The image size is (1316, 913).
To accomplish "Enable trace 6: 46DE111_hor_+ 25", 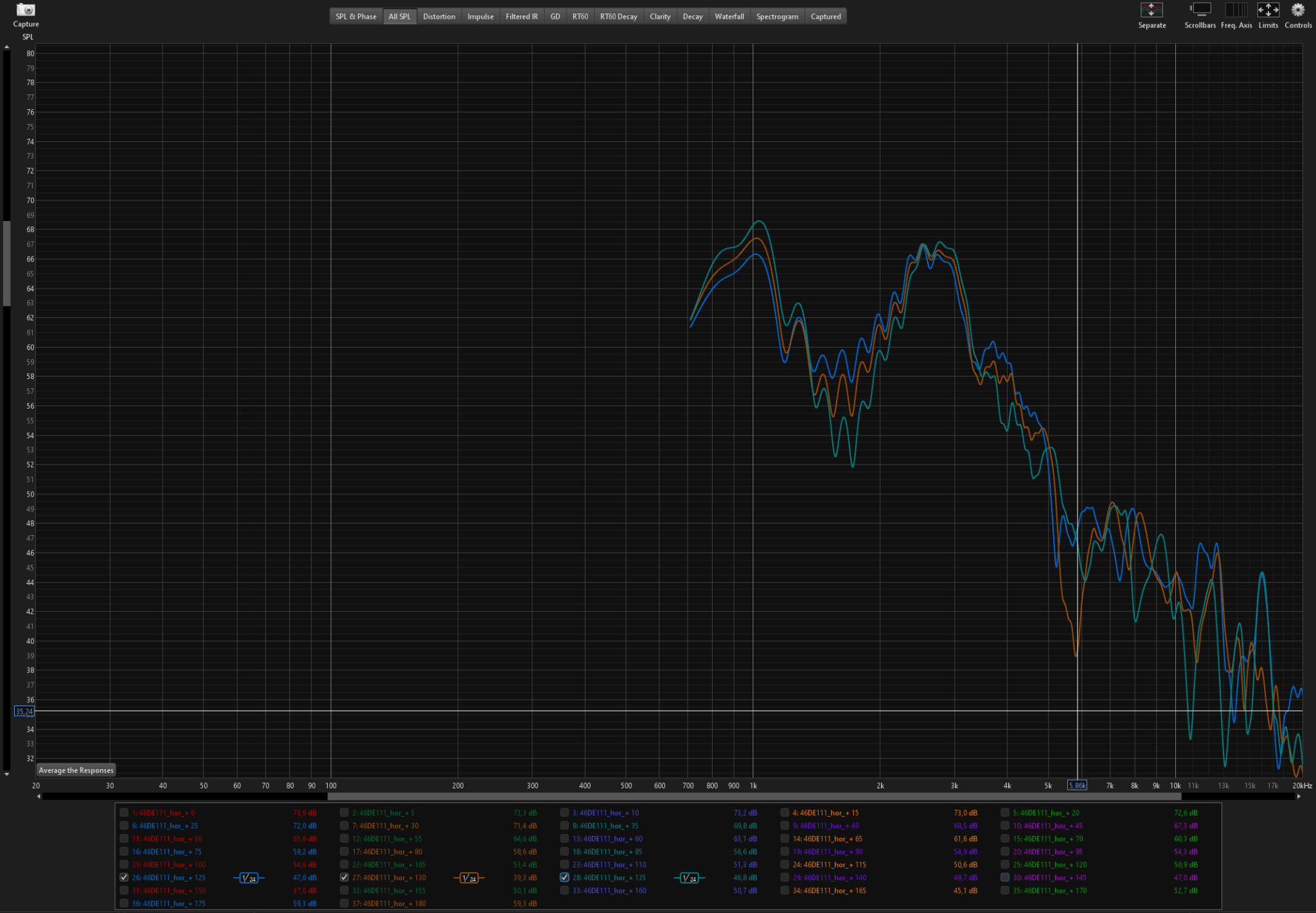I will coord(124,826).
